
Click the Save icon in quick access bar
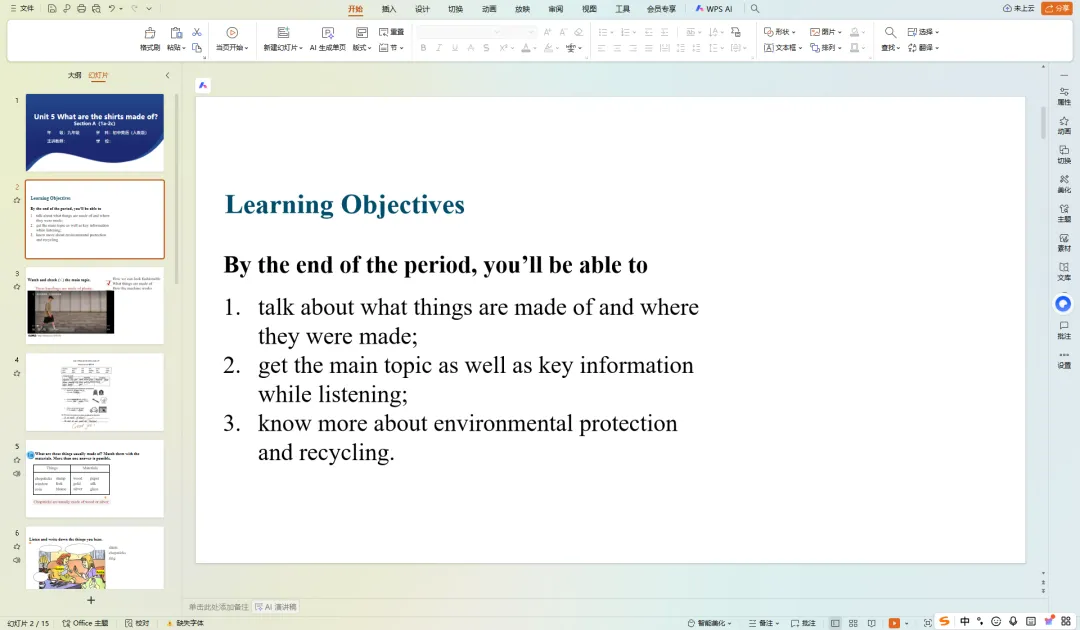pyautogui.click(x=52, y=9)
